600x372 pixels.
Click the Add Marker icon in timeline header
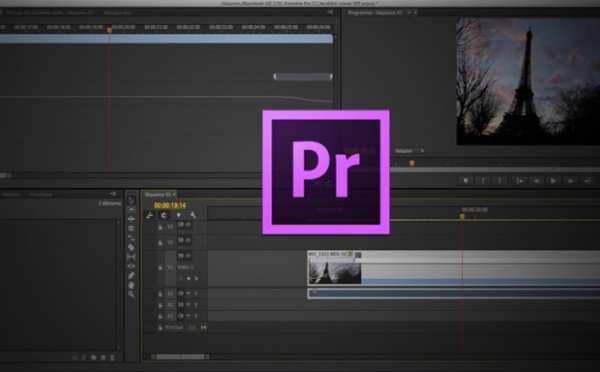(x=178, y=215)
